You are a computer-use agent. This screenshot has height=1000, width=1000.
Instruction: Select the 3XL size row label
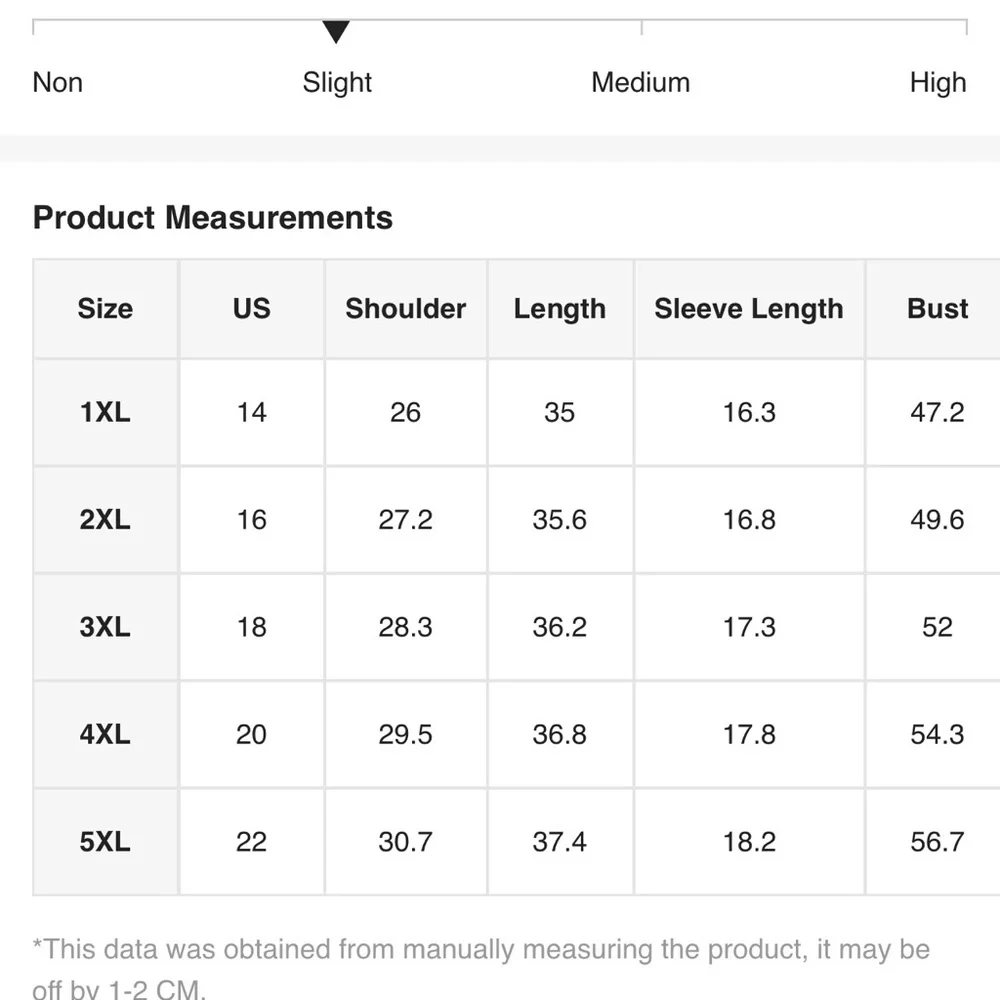(x=105, y=627)
